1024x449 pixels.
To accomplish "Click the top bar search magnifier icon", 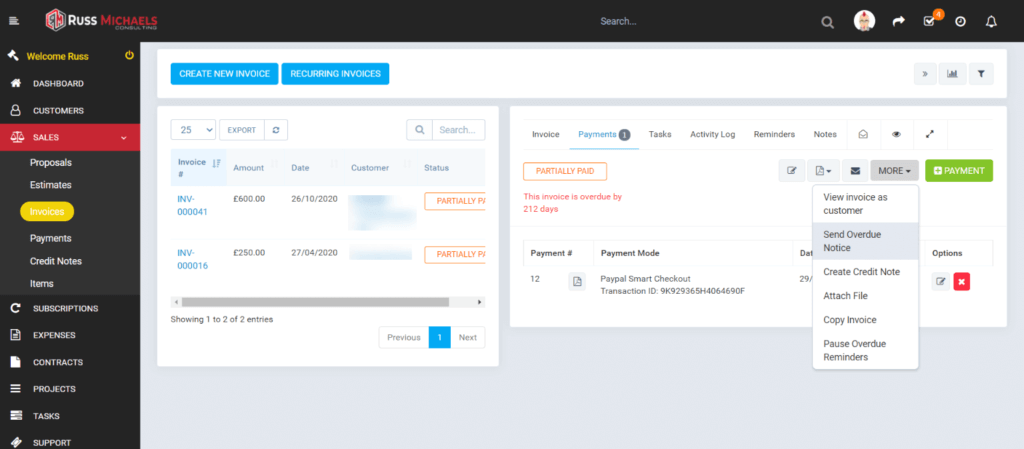I will 827,22.
